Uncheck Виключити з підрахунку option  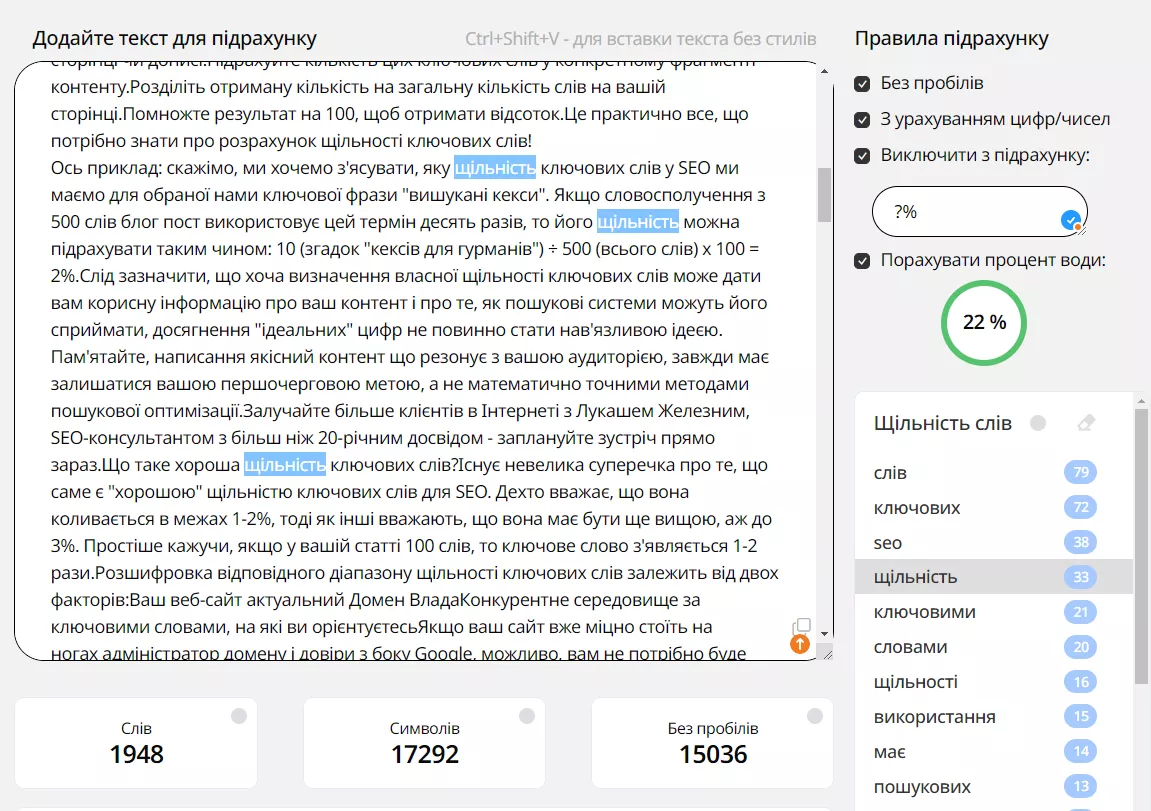[x=863, y=156]
